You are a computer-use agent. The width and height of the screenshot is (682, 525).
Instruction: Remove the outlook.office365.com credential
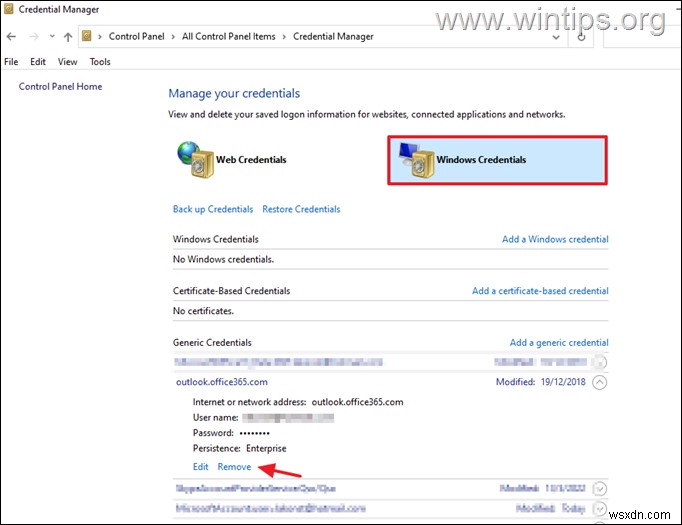(x=234, y=467)
